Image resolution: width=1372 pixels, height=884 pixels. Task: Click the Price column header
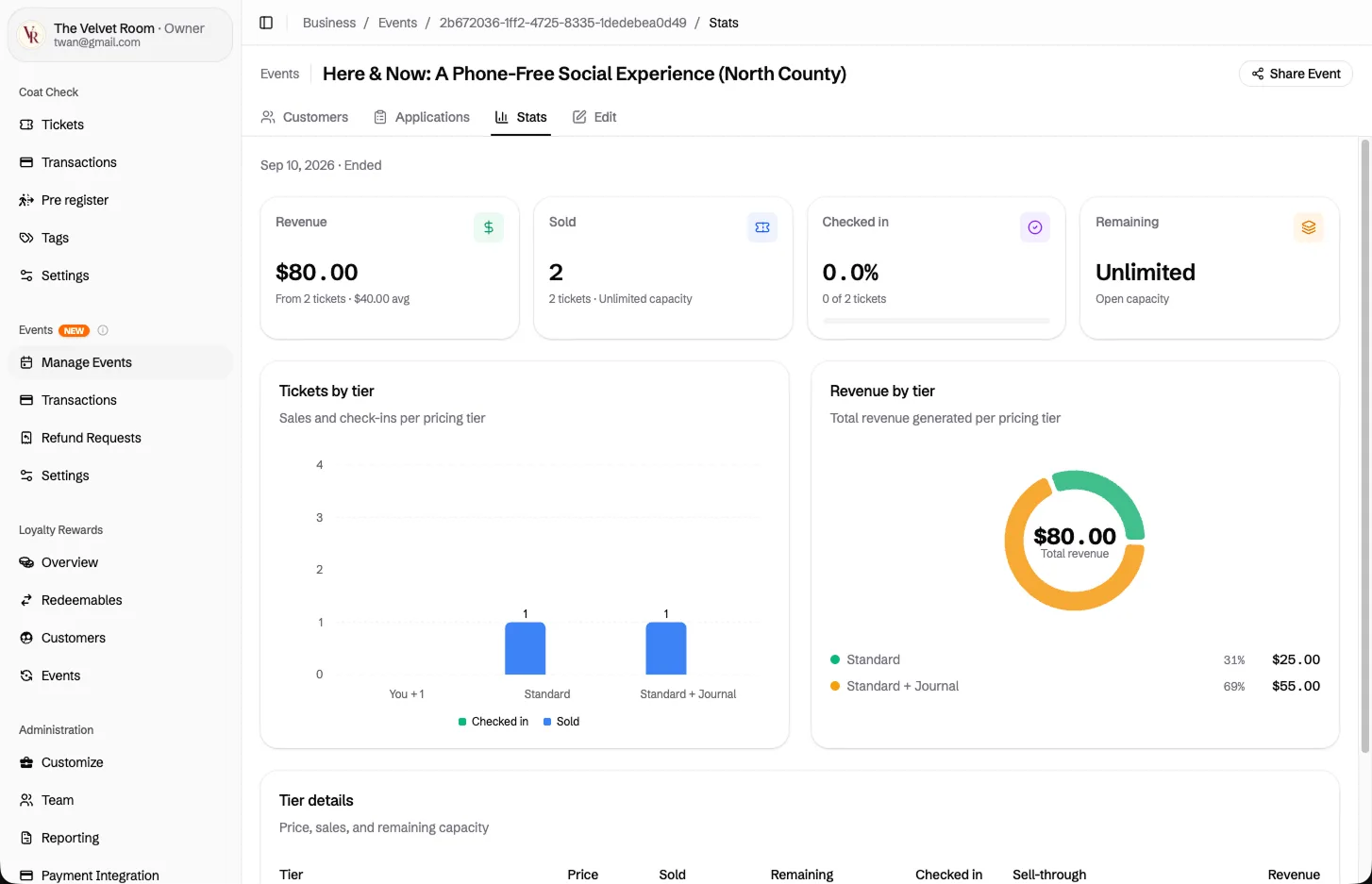pyautogui.click(x=583, y=875)
